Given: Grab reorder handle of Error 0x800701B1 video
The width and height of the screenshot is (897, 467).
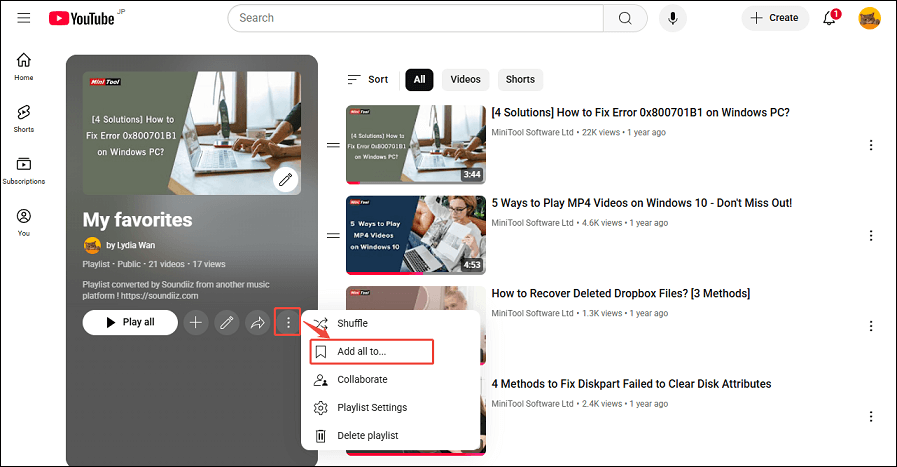Looking at the screenshot, I should [333, 145].
